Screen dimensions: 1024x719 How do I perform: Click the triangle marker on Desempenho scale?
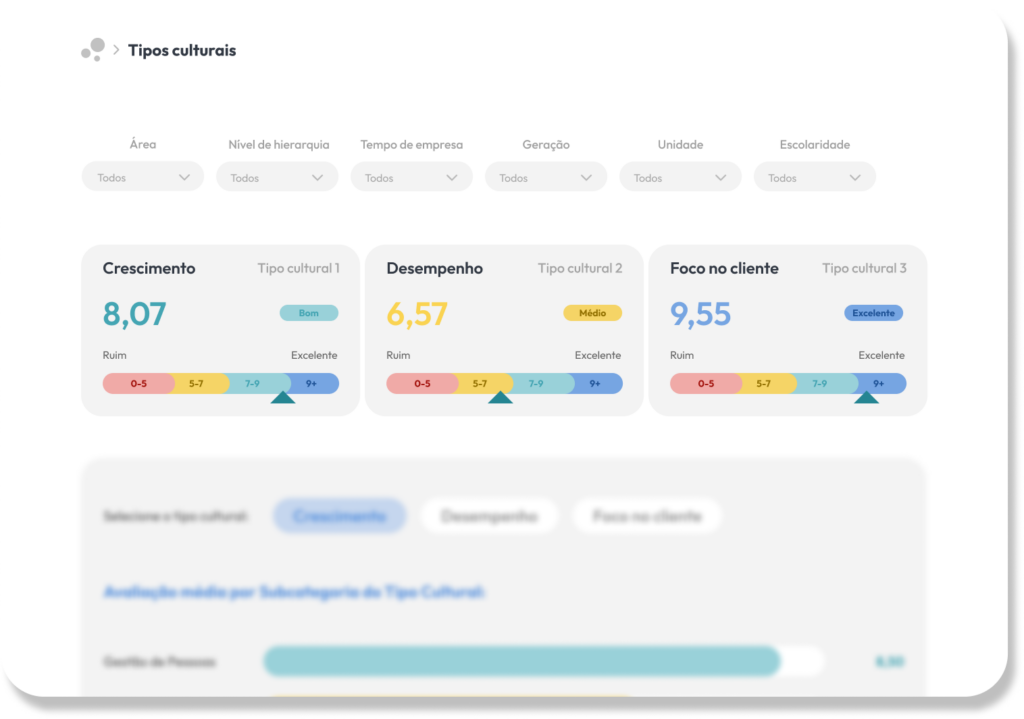click(500, 398)
